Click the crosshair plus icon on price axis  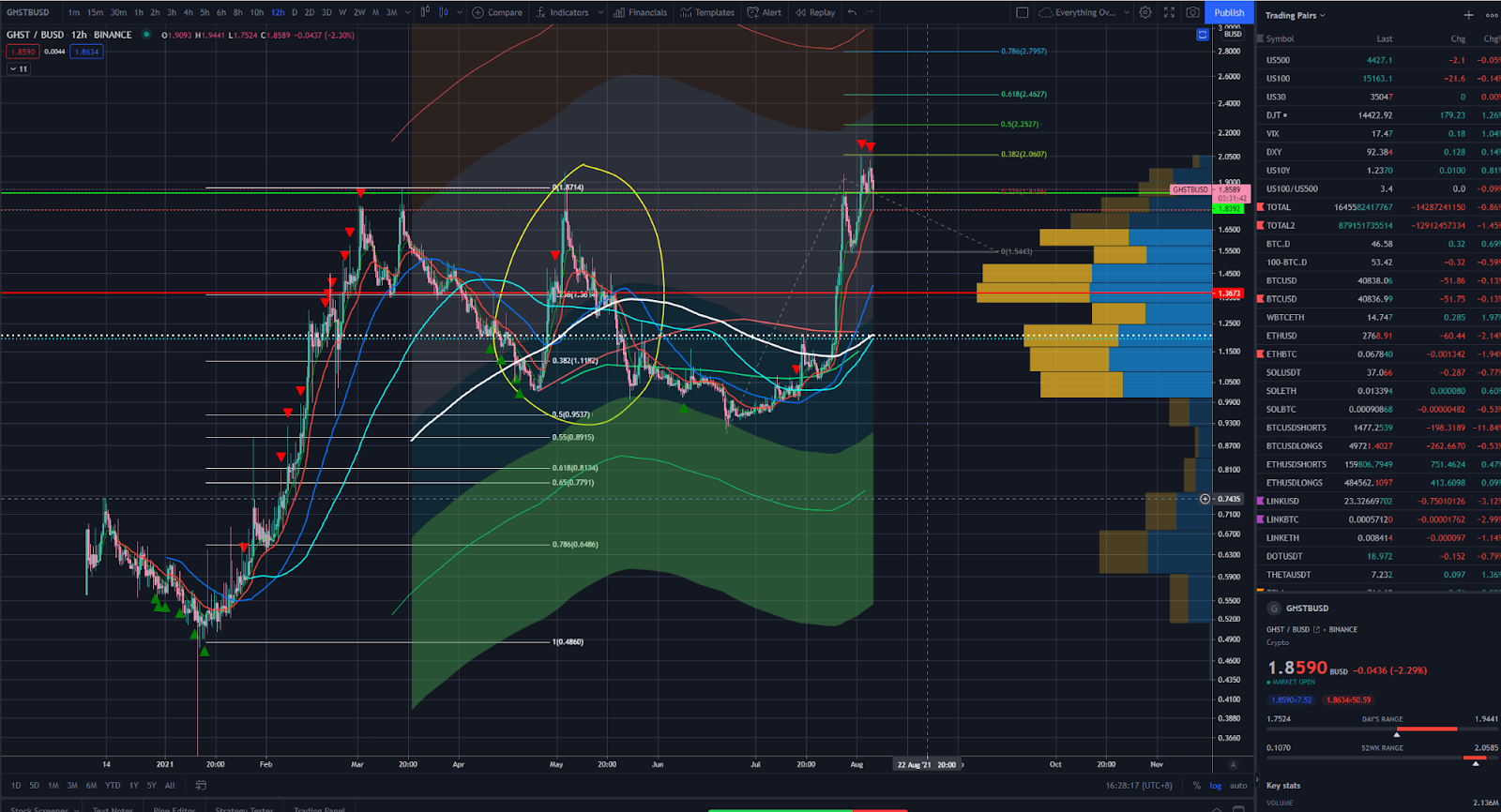click(x=1205, y=499)
